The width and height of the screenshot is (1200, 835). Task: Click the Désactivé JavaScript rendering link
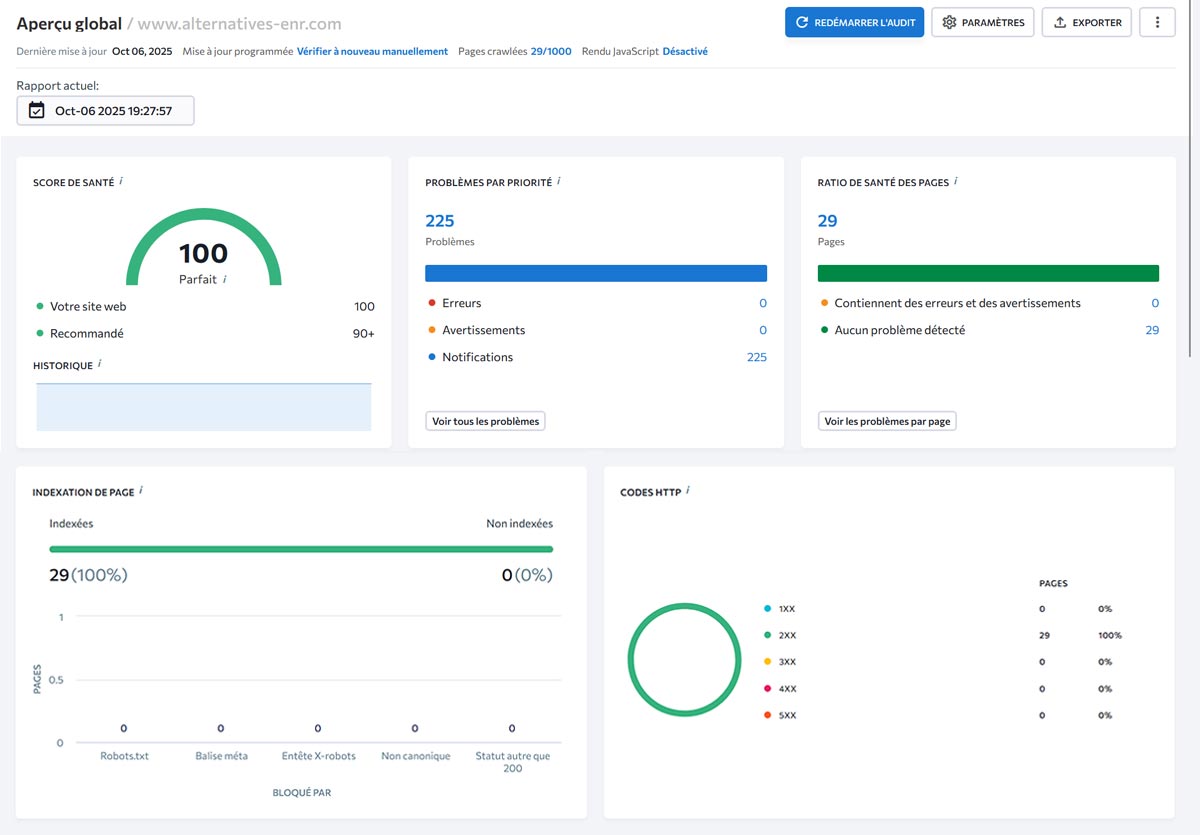pyautogui.click(x=685, y=51)
